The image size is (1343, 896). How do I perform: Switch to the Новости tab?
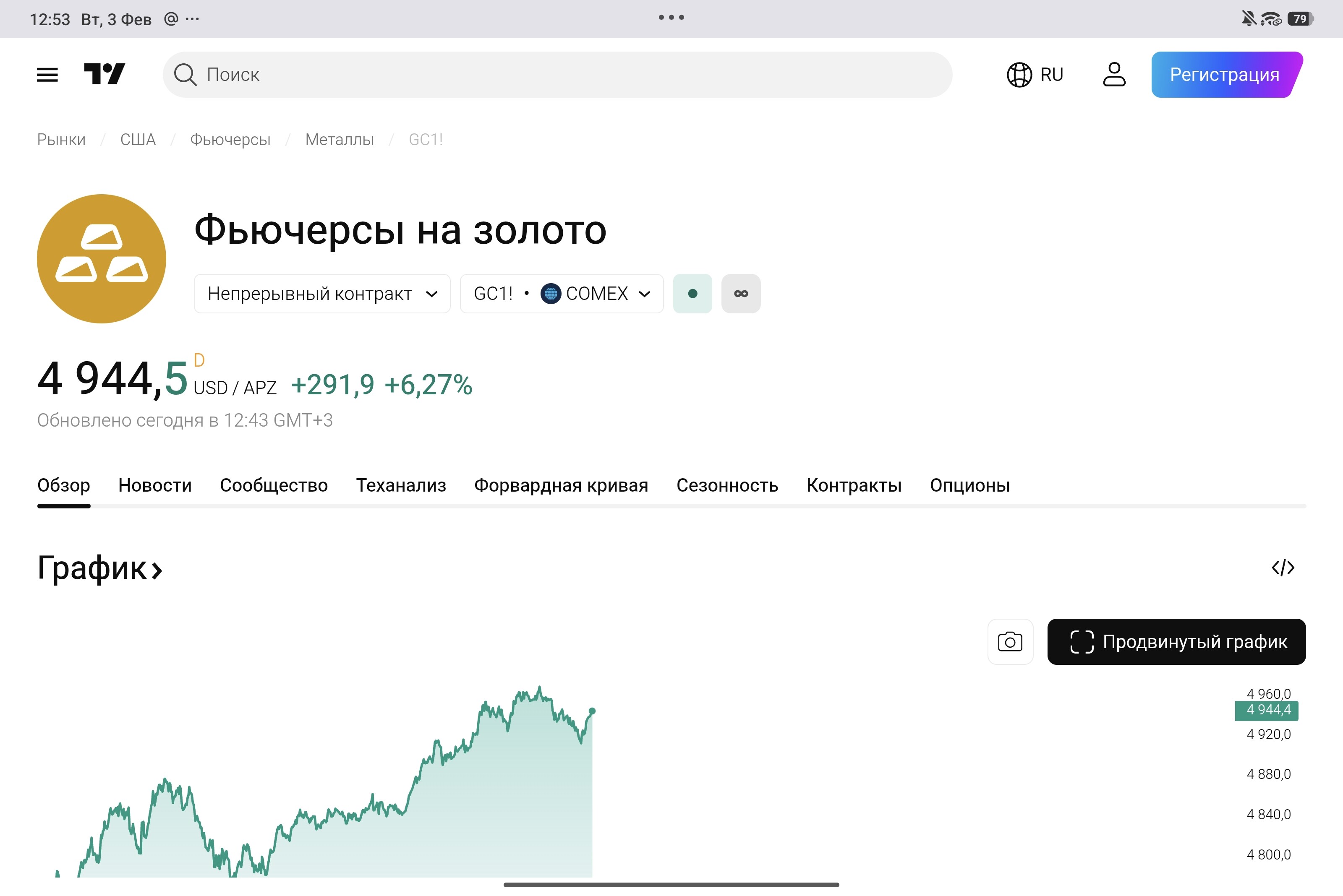click(154, 485)
